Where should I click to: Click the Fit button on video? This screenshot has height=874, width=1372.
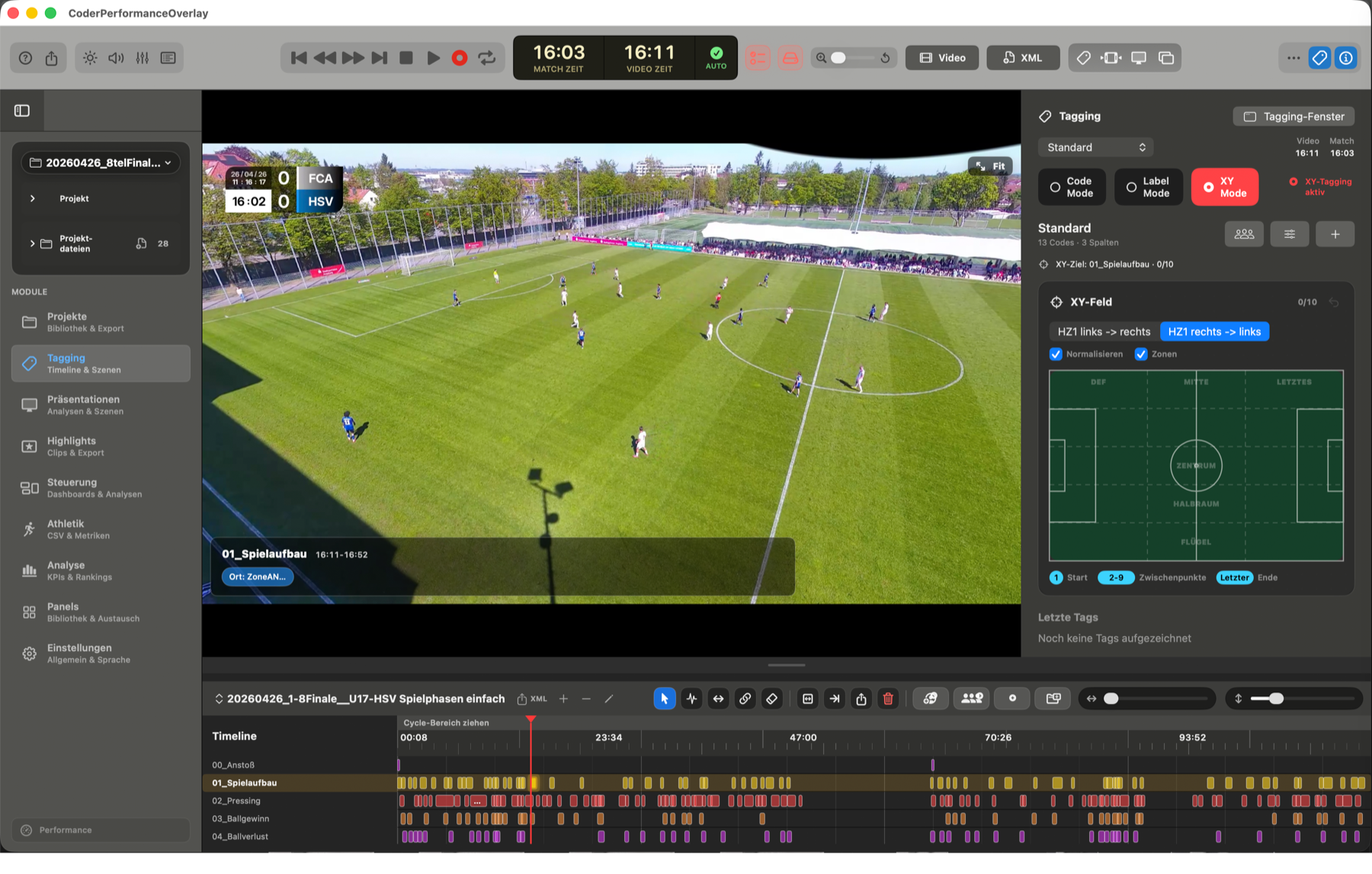pos(990,166)
